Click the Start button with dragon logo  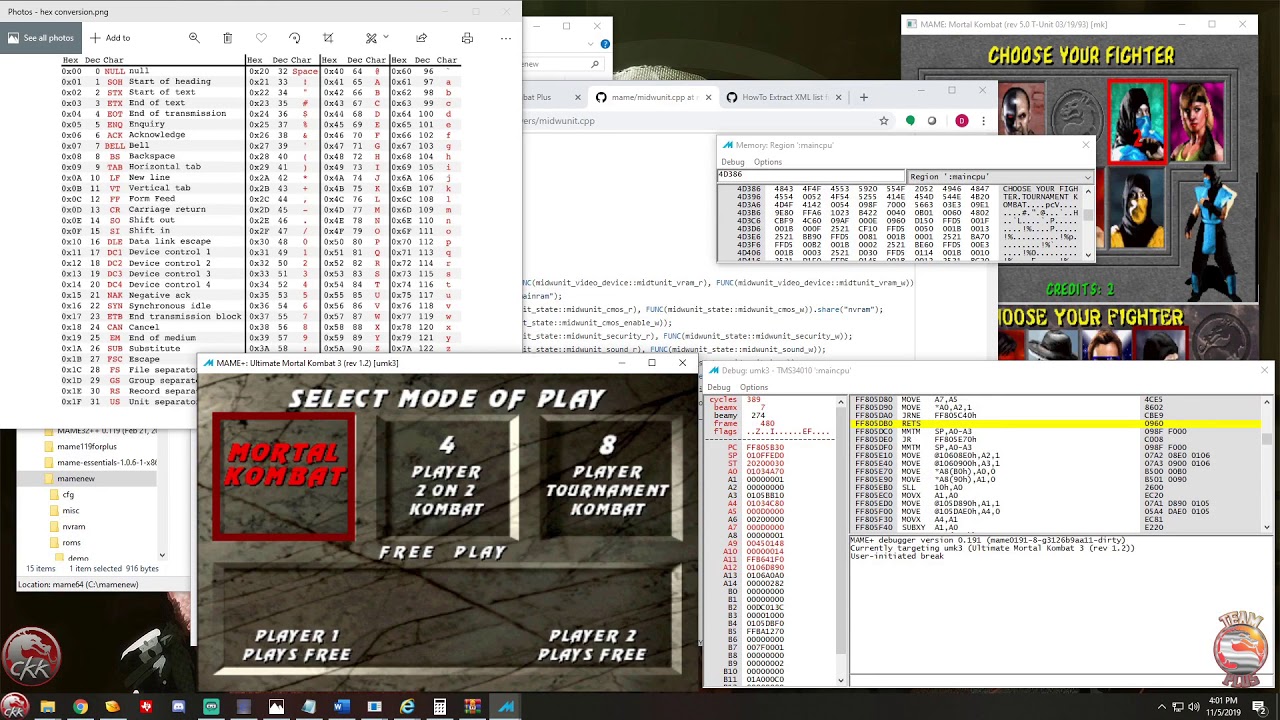pyautogui.click(x=14, y=706)
